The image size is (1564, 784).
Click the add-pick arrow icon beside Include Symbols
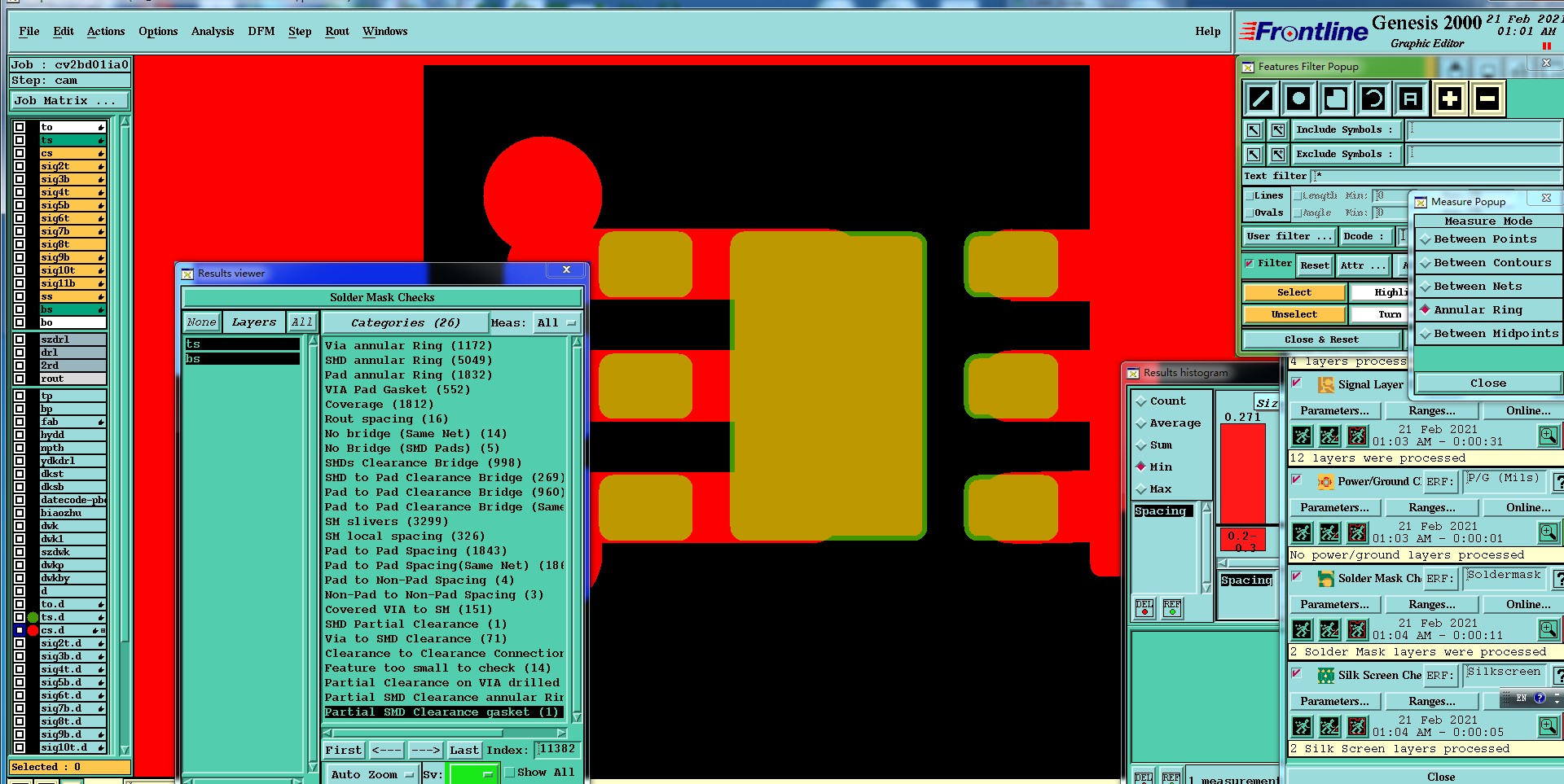(1278, 129)
